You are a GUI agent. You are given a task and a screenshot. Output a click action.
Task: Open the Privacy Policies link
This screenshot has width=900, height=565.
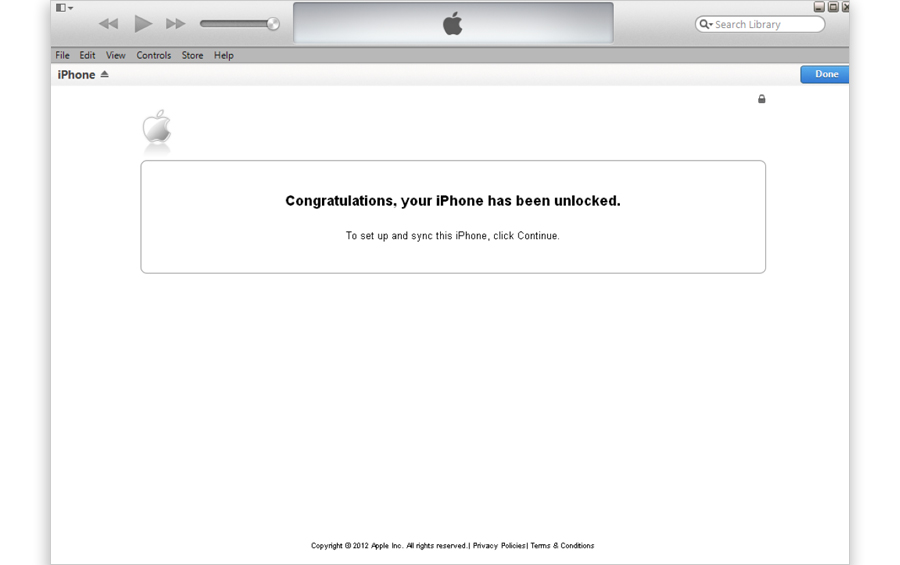(499, 545)
